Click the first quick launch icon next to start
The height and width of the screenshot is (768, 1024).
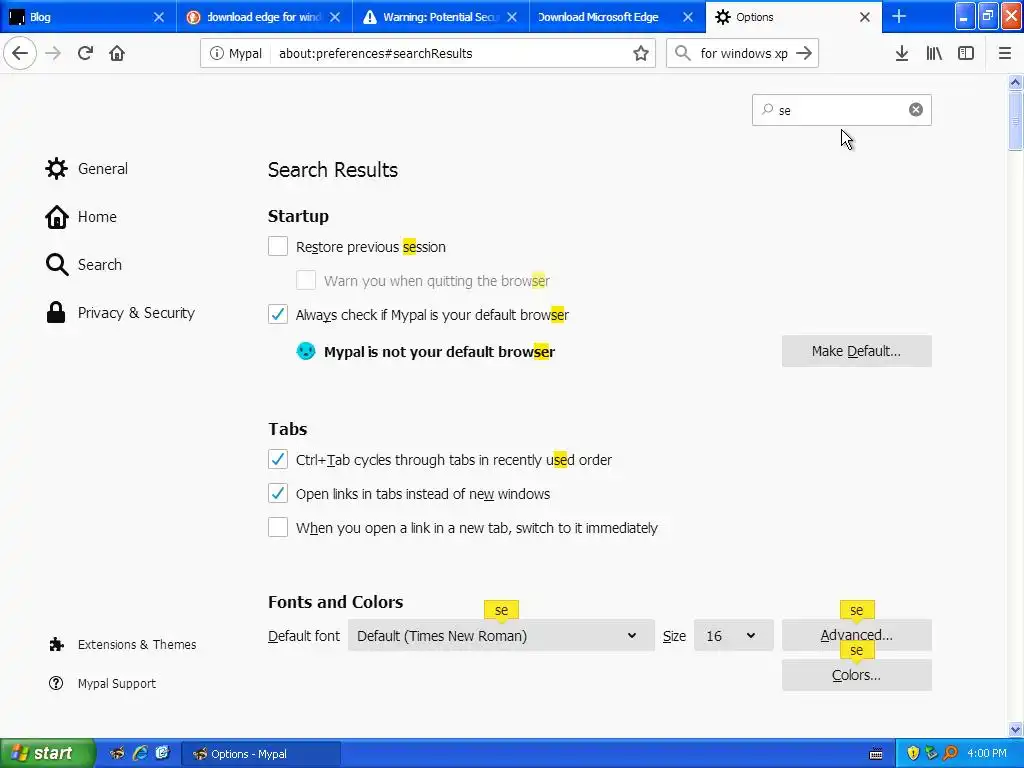click(117, 753)
